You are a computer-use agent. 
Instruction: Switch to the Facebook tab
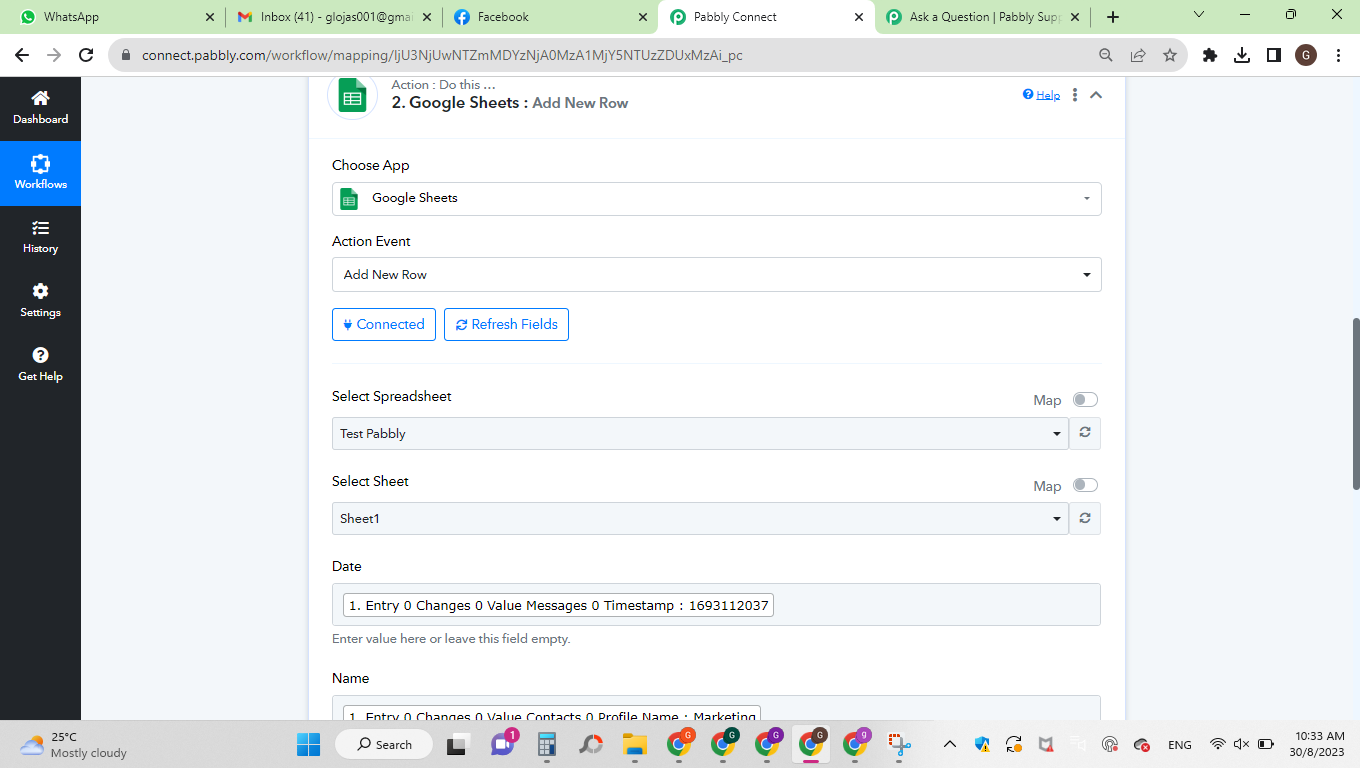point(548,17)
